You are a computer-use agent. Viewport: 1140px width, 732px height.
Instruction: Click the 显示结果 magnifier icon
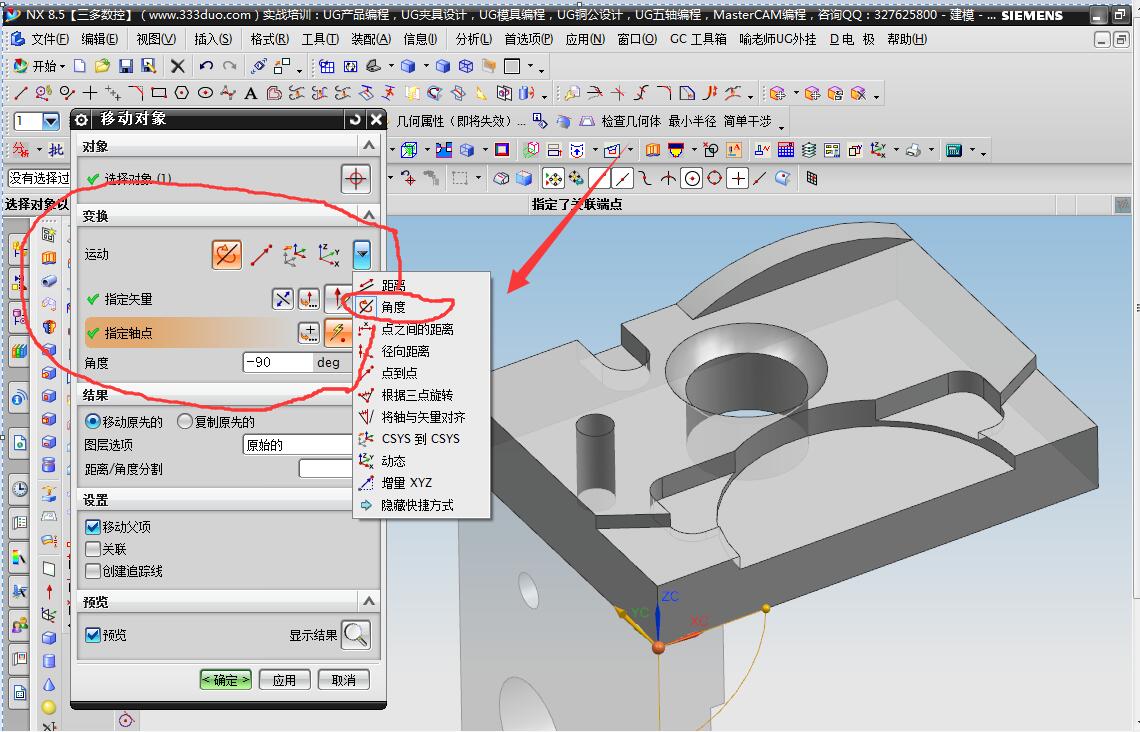tap(356, 635)
